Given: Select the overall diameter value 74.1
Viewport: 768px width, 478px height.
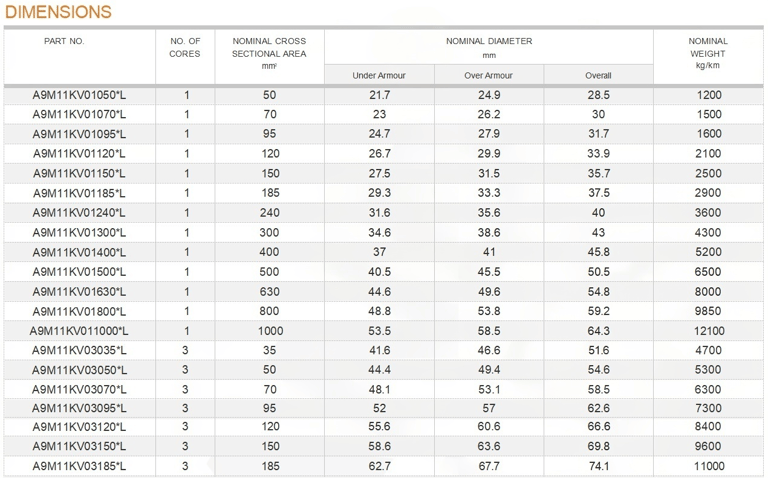Looking at the screenshot, I should [599, 466].
